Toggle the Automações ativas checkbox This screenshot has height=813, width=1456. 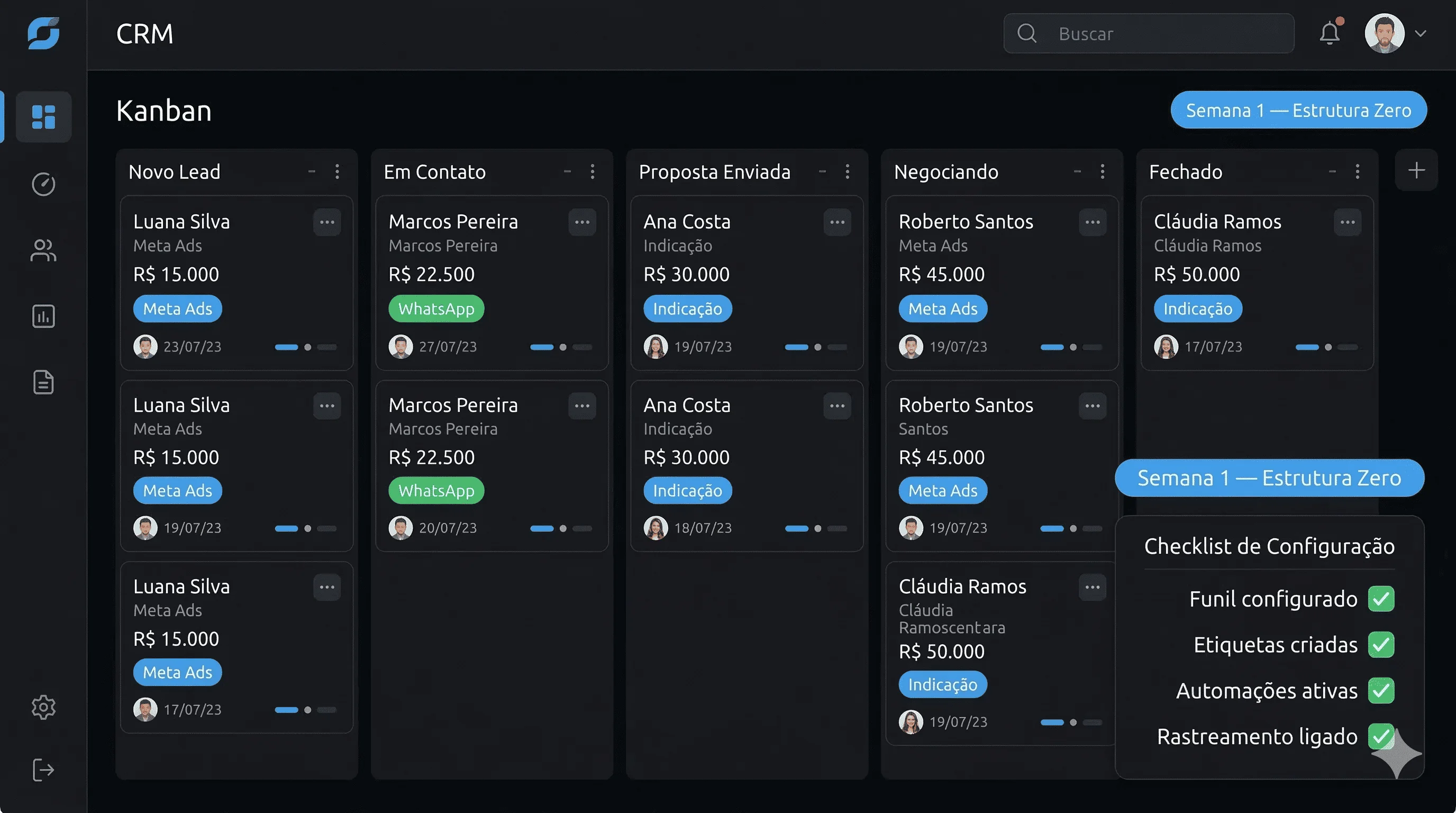(x=1381, y=690)
